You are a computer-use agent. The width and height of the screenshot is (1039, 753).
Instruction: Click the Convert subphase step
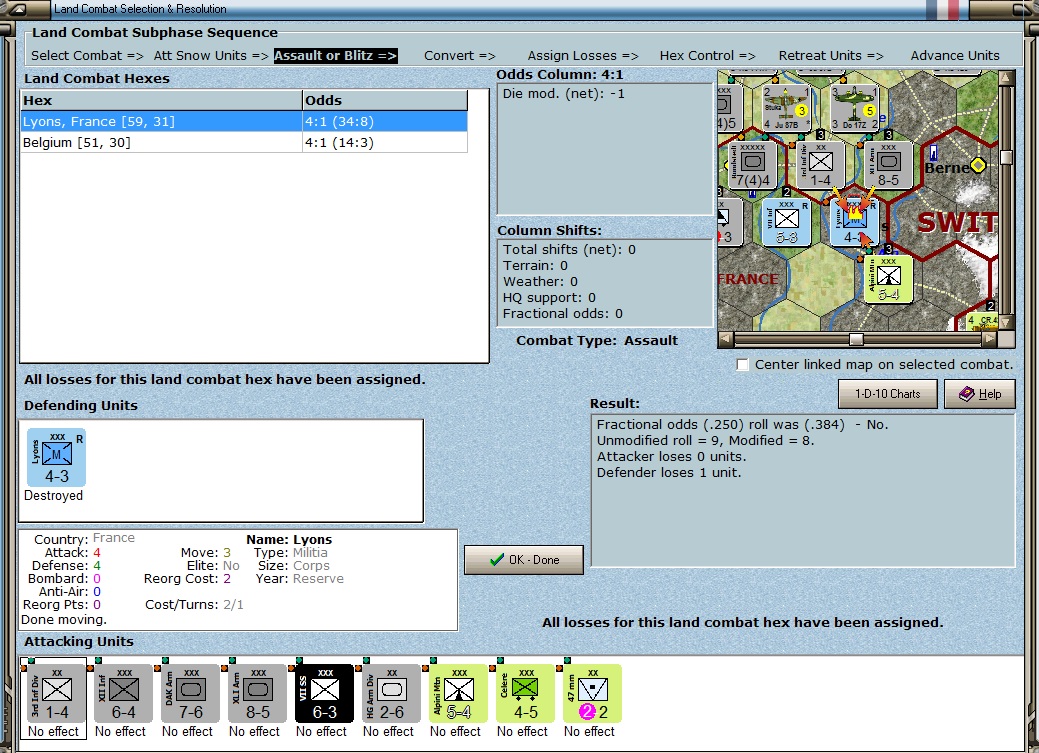pos(460,56)
